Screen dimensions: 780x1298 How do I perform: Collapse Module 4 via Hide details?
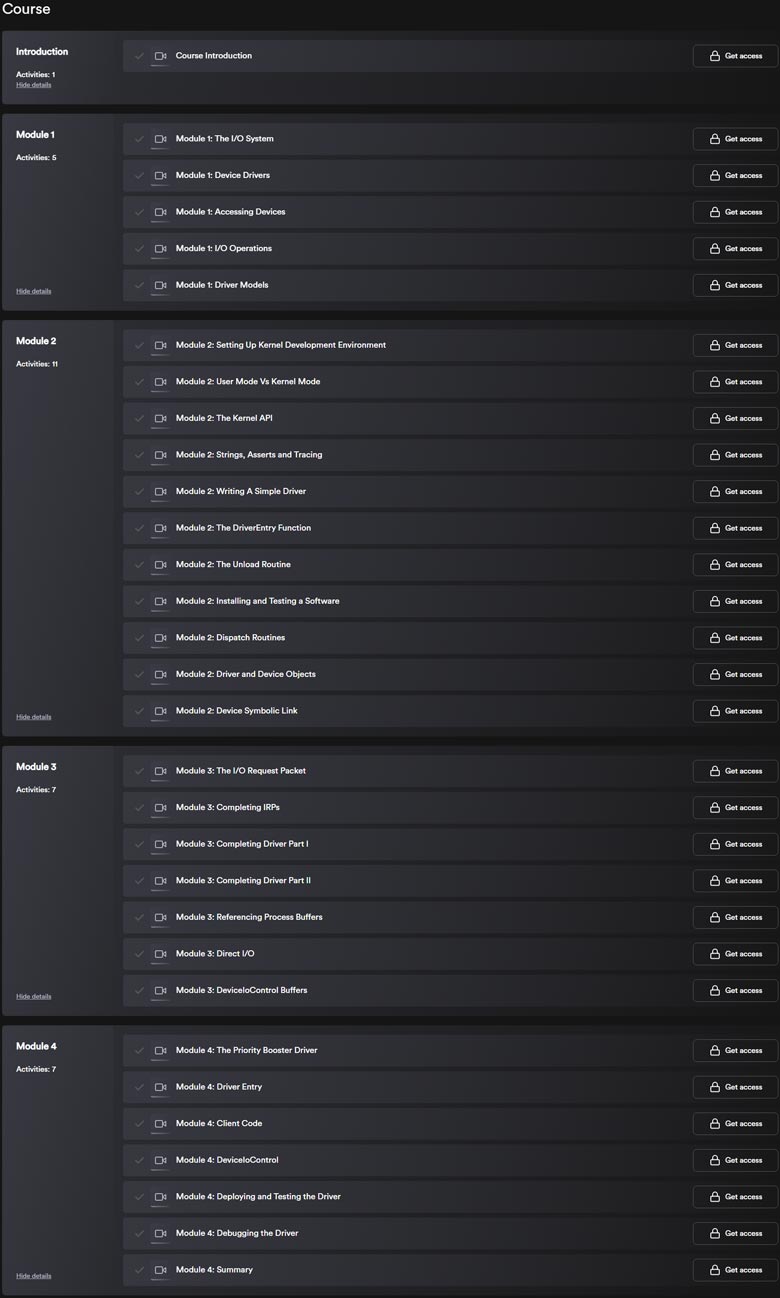[x=33, y=1276]
